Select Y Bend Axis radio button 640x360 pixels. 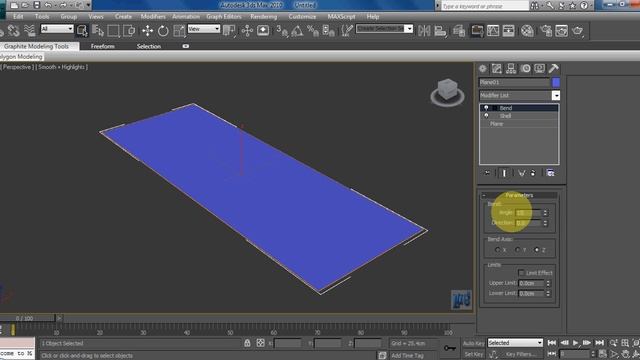[517, 250]
